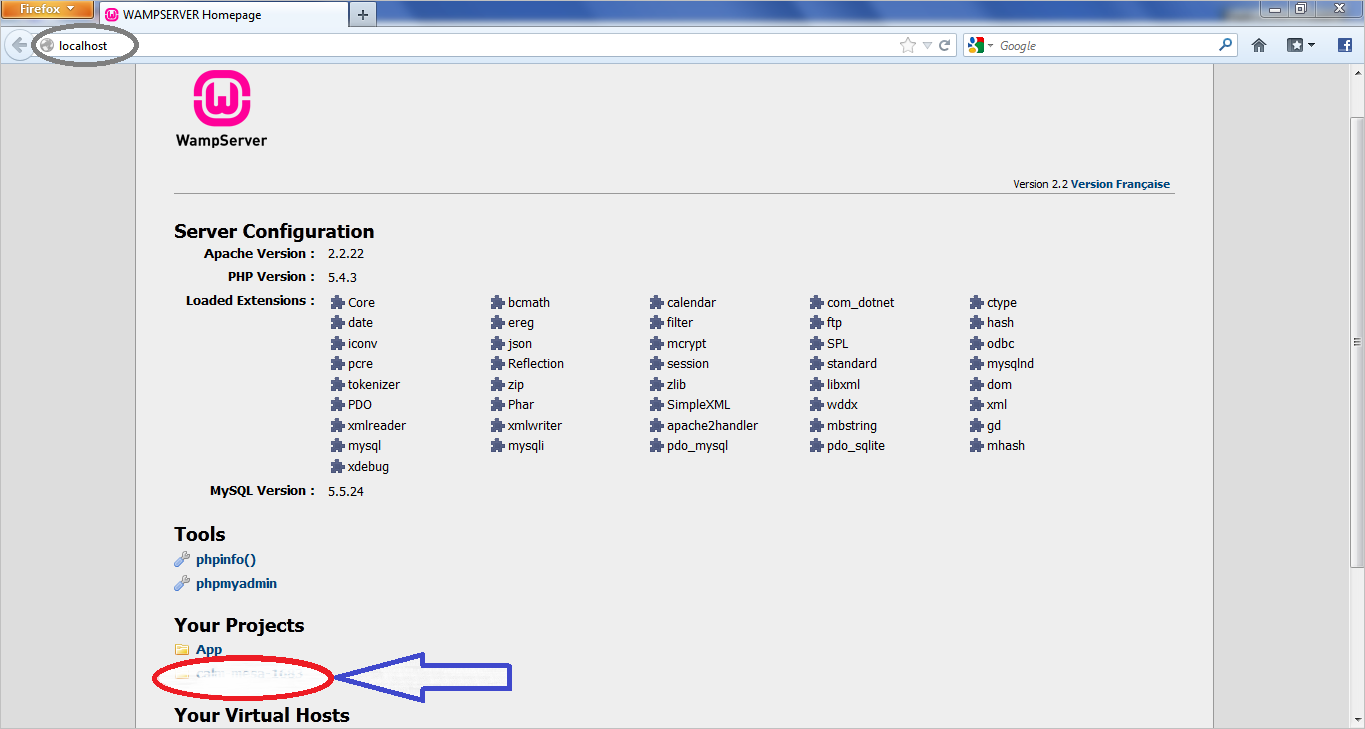The height and width of the screenshot is (729, 1365).
Task: Click the apache2handler extension text
Action: coord(712,426)
